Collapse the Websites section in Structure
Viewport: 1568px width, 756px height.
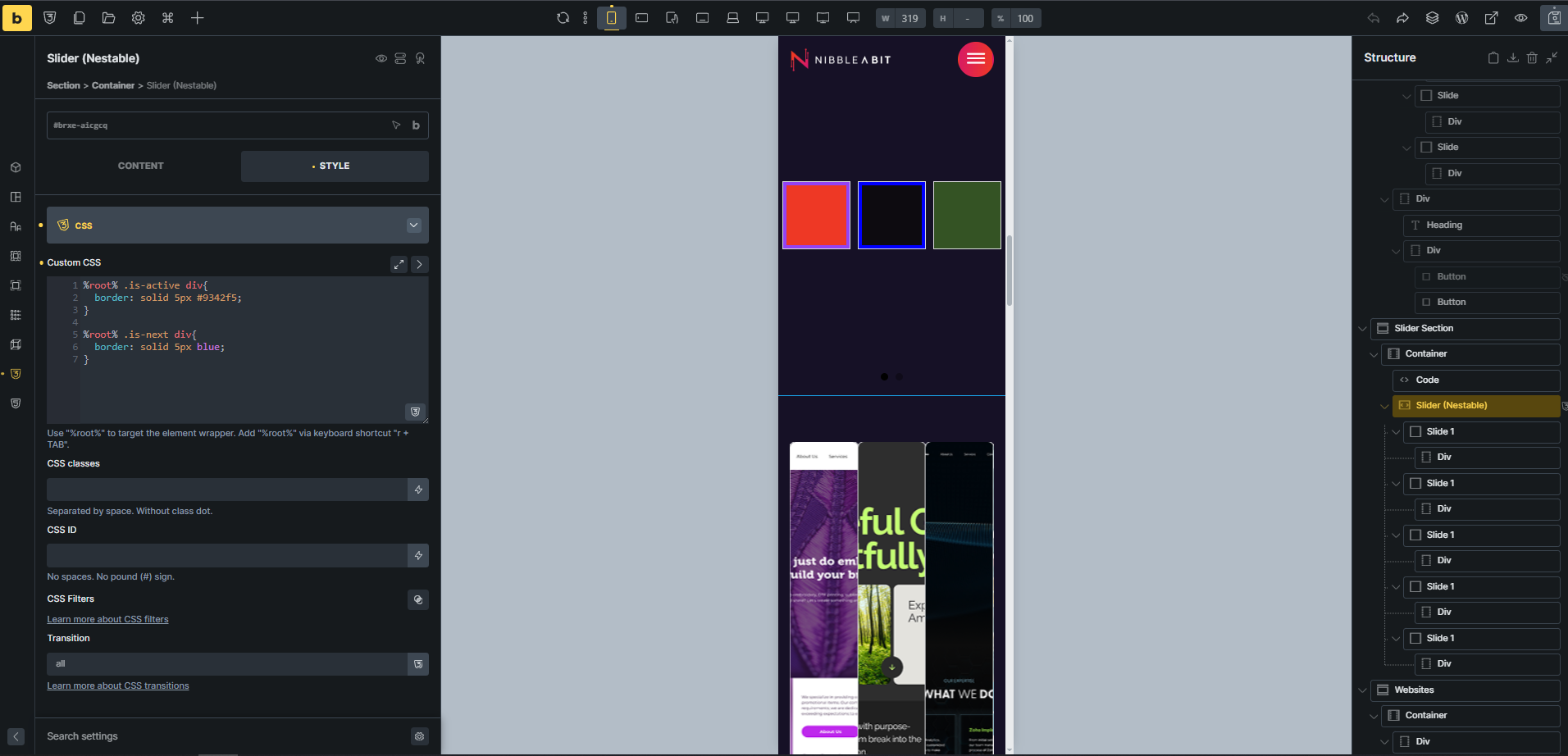click(1363, 690)
